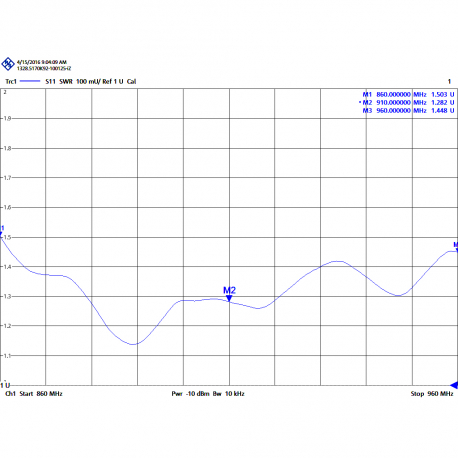Click the Pwr -10 dBm label
This screenshot has height=458, width=458.
[190, 394]
